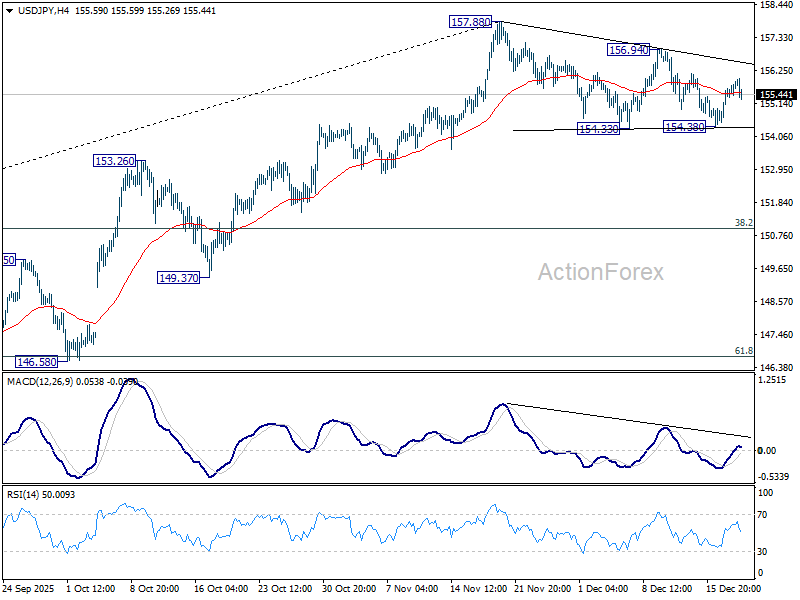Click the 7 Nov 04:00 date label
Image resolution: width=800 pixels, height=600 pixels.
coord(412,588)
